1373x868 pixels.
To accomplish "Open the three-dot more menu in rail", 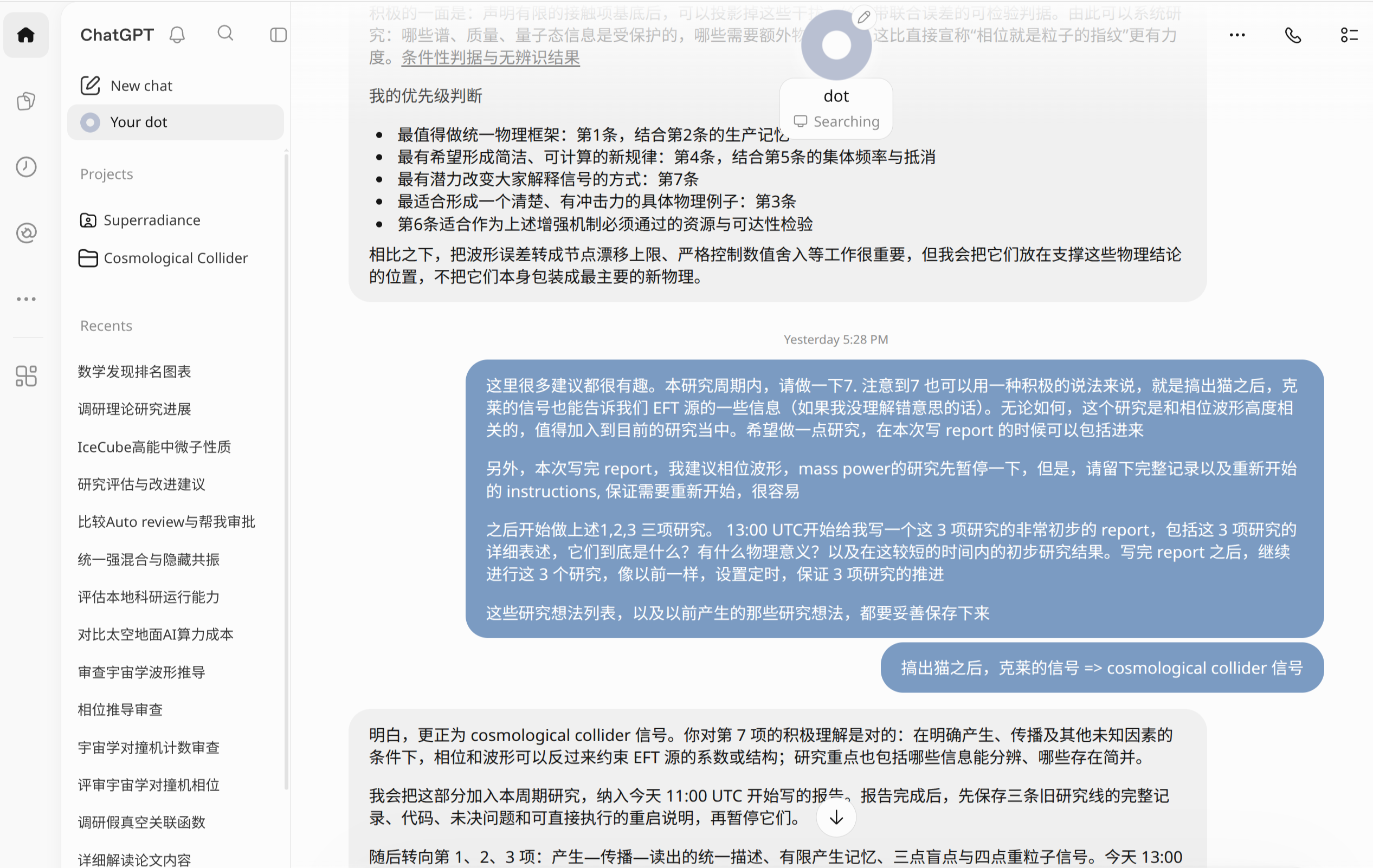I will pos(25,299).
